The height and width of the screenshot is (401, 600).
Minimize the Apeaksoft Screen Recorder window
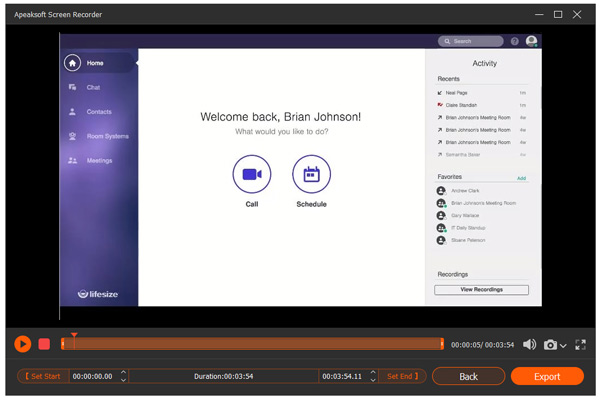539,15
